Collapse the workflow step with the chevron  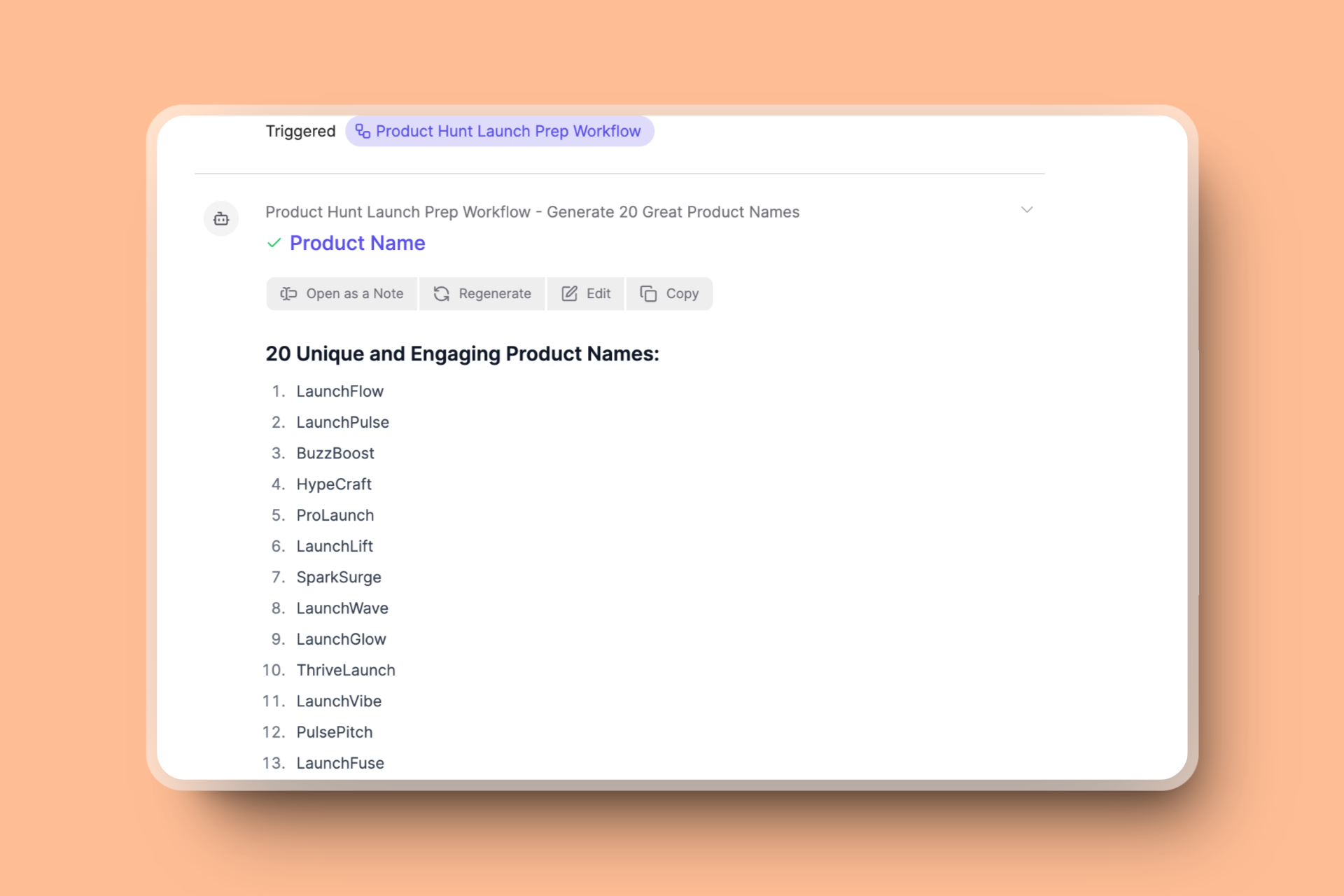[1026, 210]
